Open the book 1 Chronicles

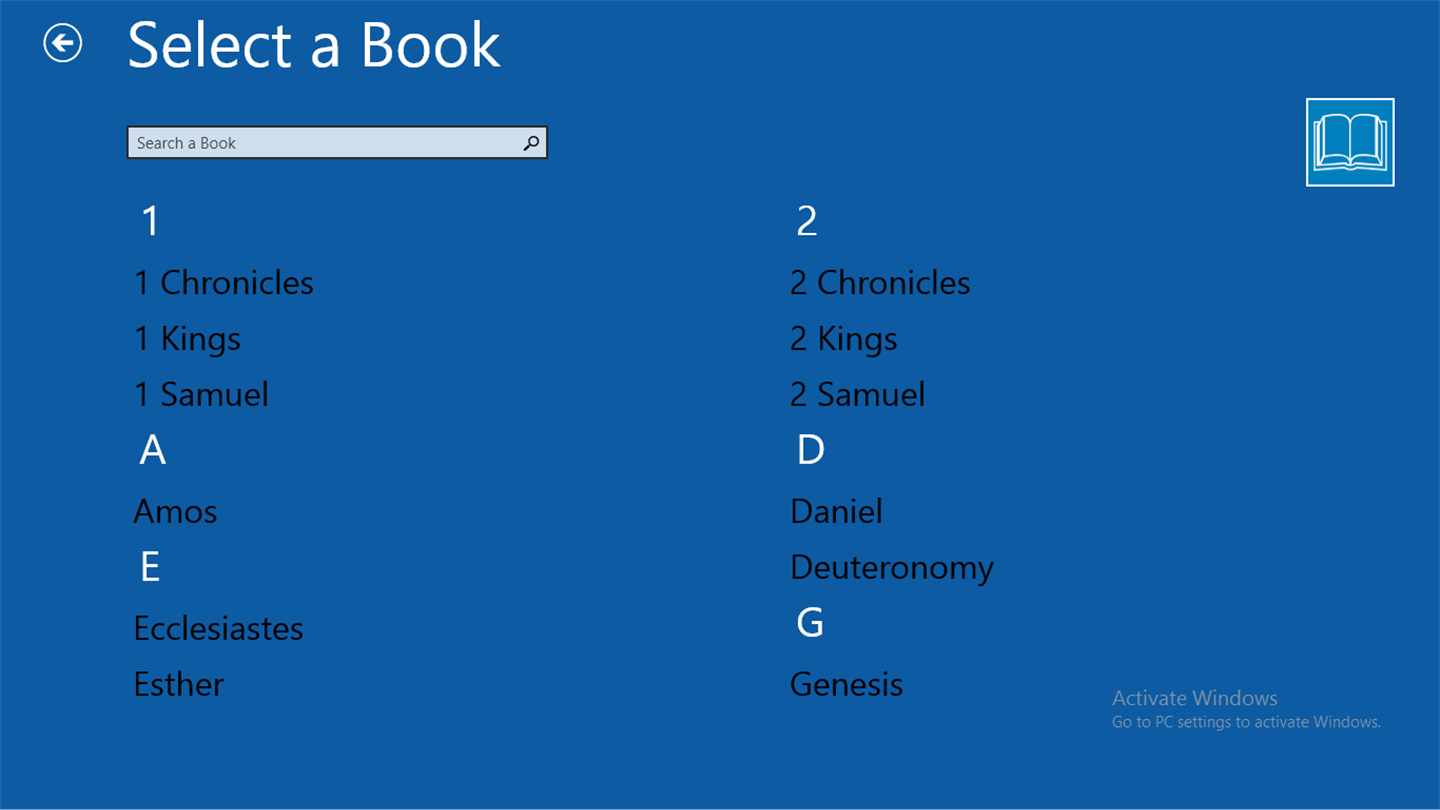(x=224, y=283)
